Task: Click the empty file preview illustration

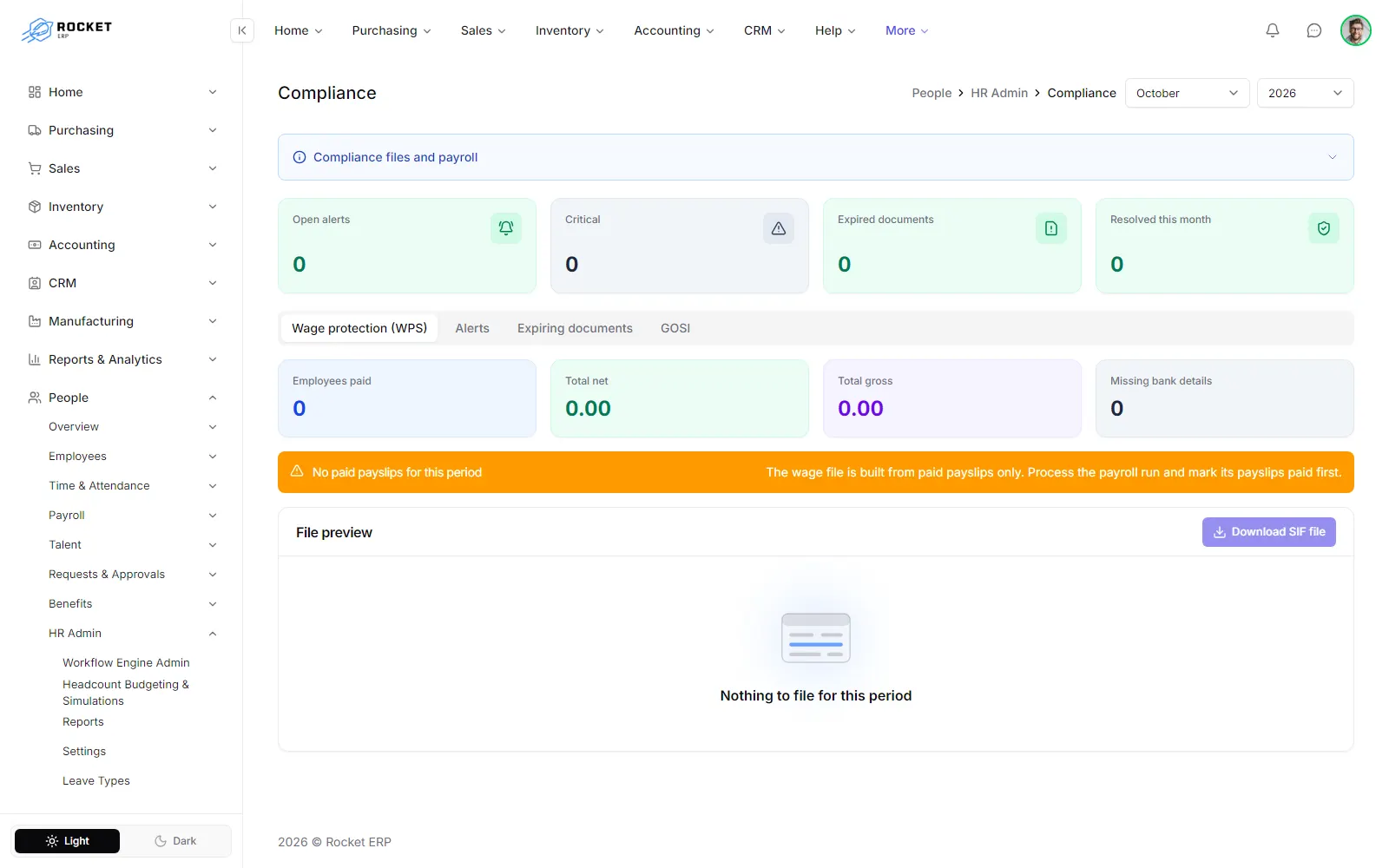Action: point(816,638)
